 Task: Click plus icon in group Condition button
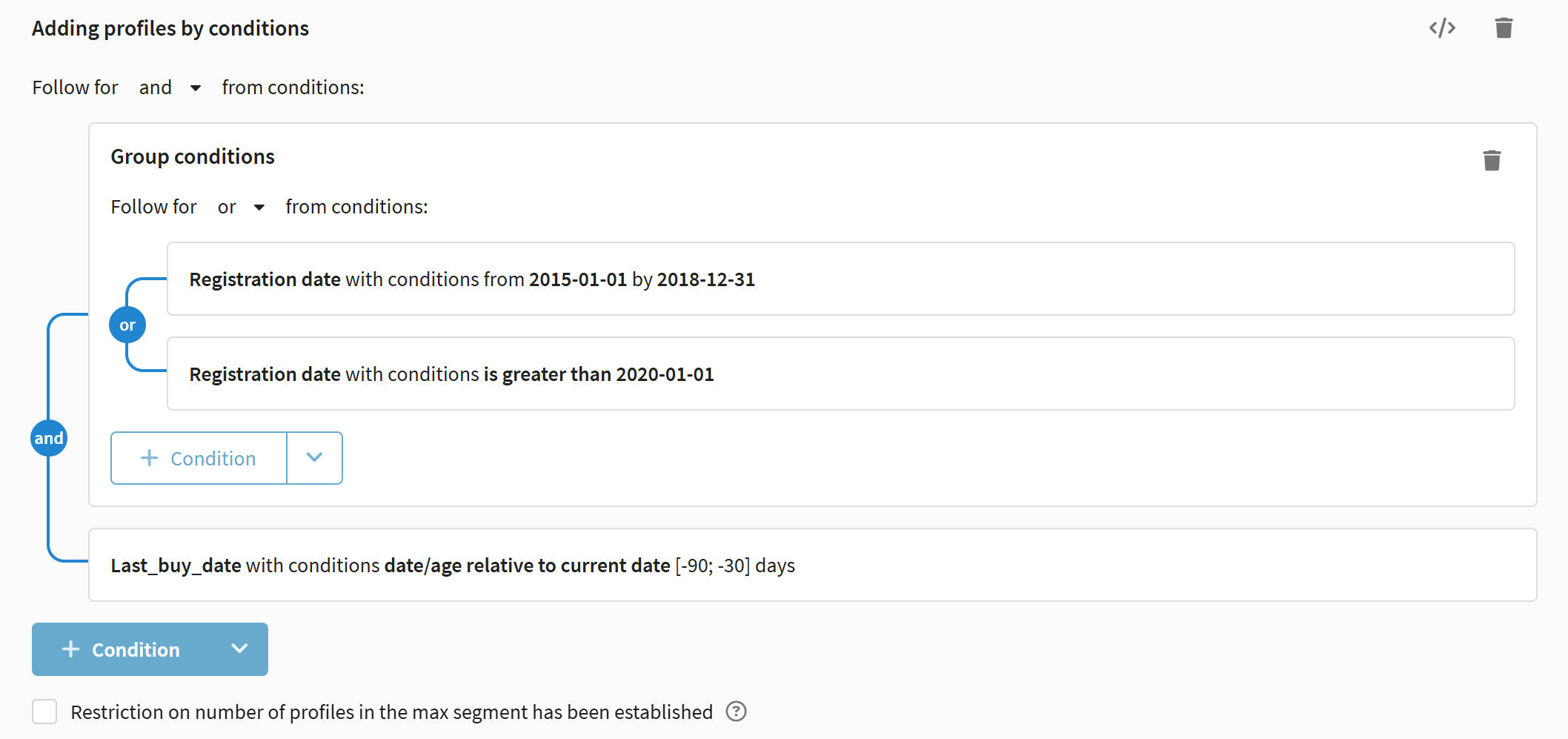tap(150, 458)
